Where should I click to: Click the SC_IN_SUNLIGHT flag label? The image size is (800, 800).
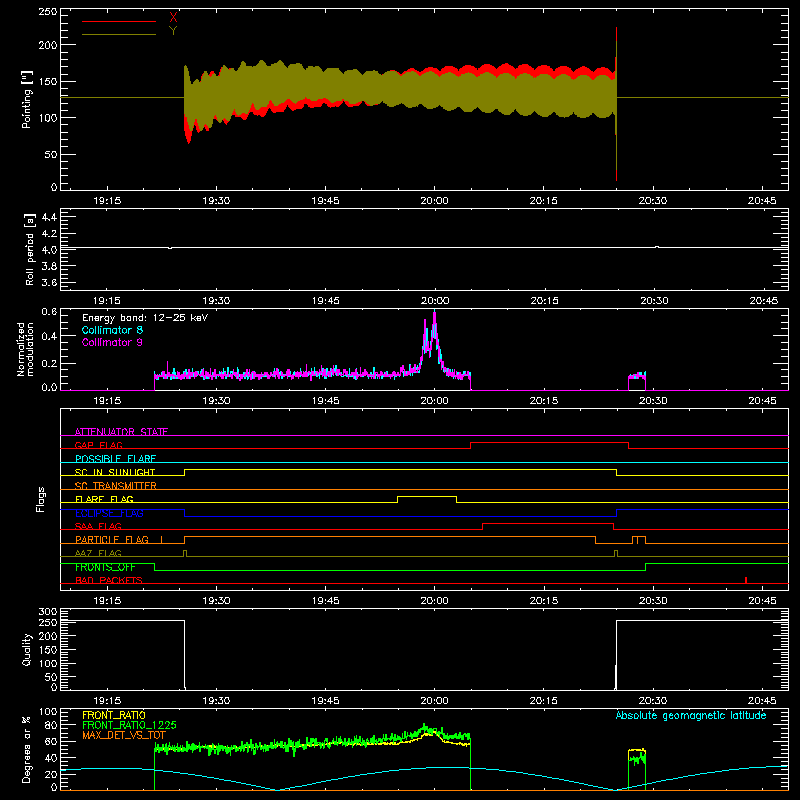tap(115, 472)
